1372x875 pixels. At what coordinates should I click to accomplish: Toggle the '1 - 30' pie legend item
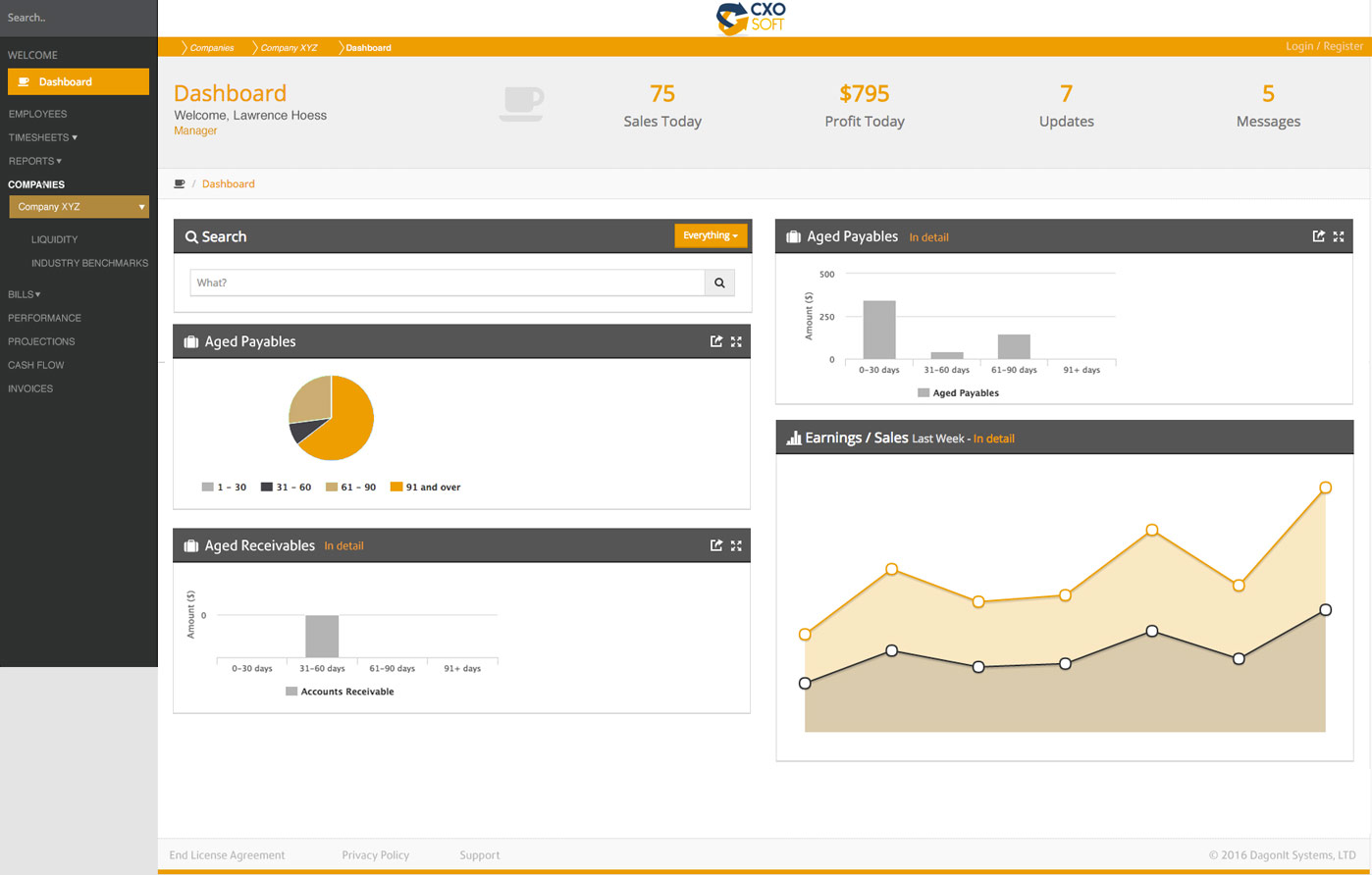[x=224, y=488]
